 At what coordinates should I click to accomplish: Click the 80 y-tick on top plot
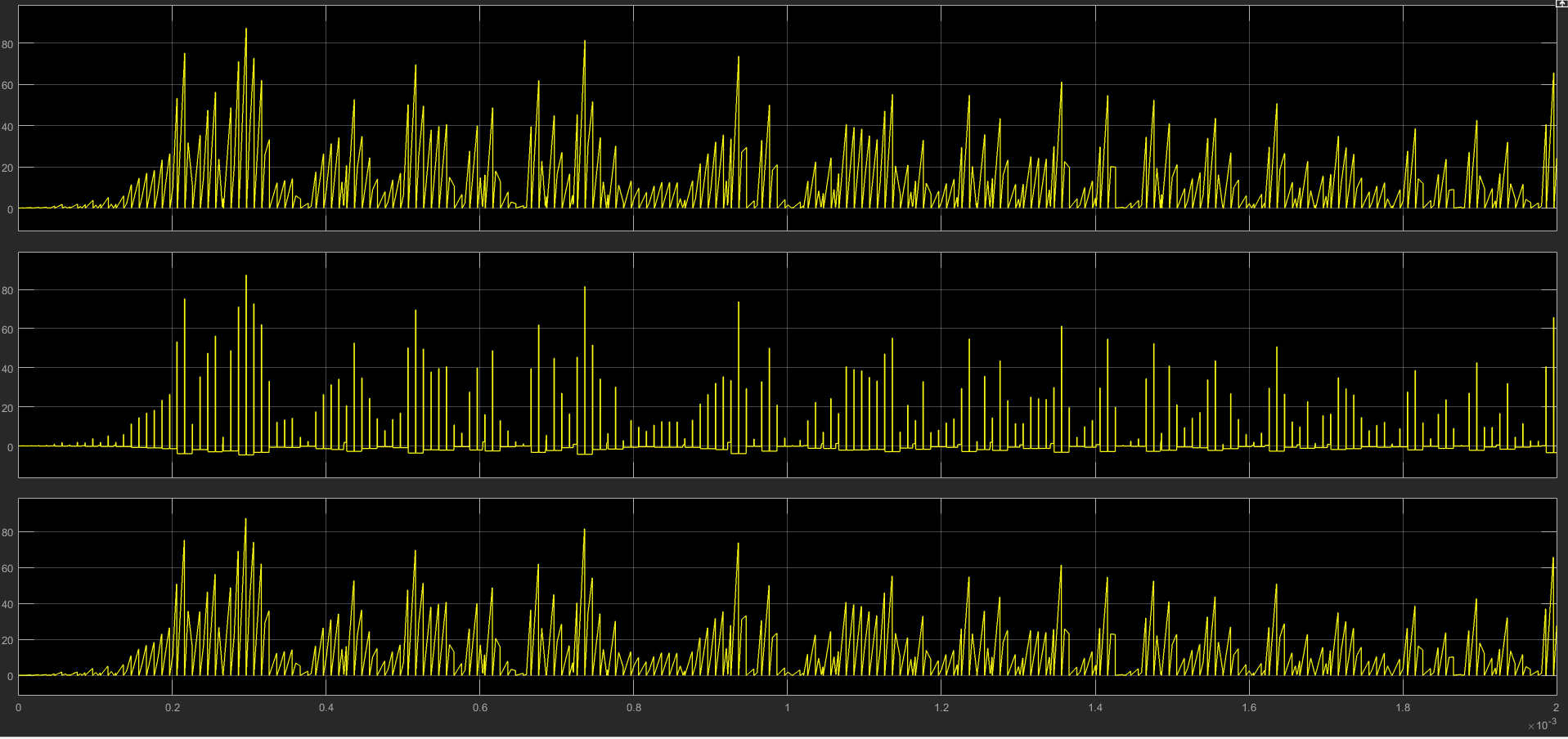[8, 44]
